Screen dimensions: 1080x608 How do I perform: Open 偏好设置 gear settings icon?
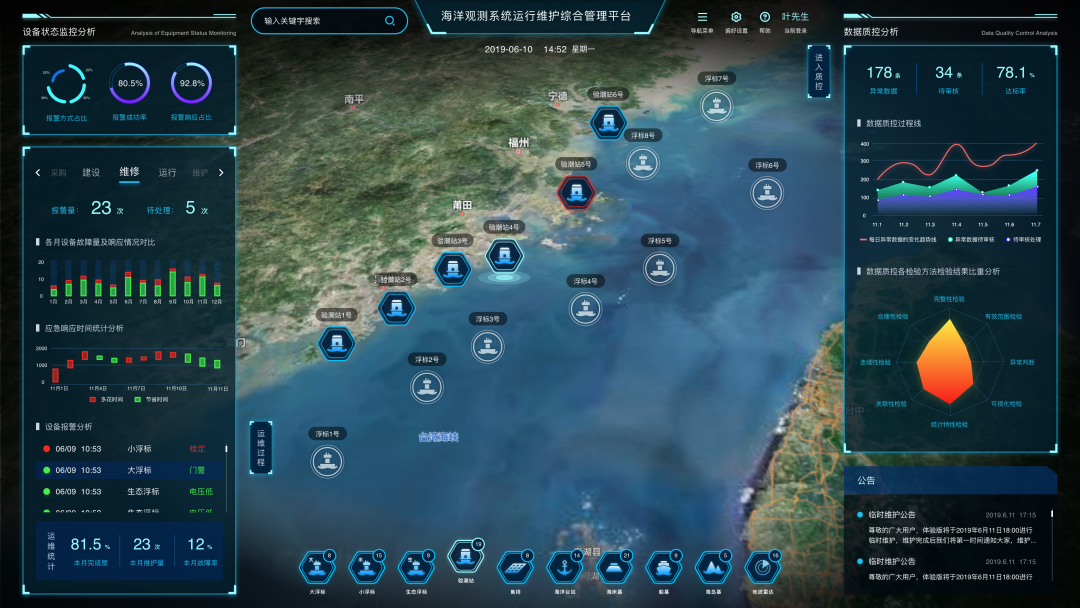736,17
